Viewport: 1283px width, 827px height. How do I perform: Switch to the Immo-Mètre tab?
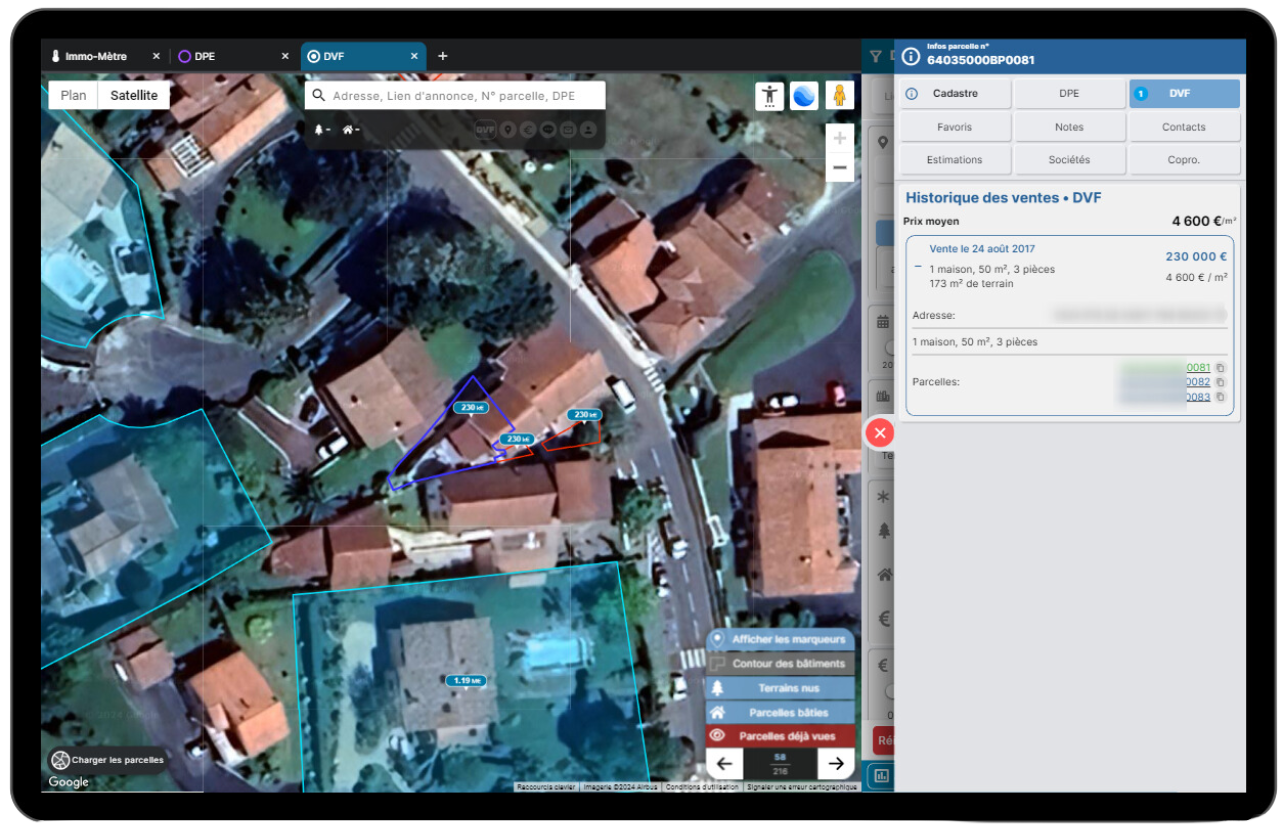click(x=96, y=56)
